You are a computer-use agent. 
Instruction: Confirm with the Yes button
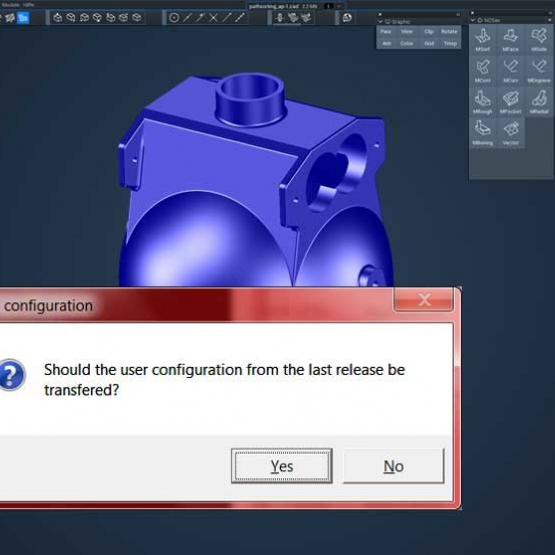point(282,466)
